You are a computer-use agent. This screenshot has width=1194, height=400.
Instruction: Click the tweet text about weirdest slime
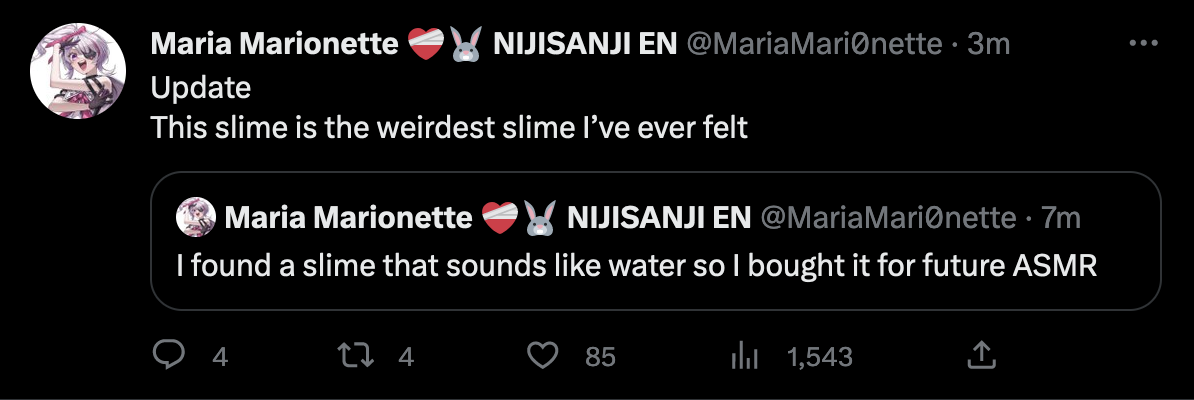pos(449,128)
